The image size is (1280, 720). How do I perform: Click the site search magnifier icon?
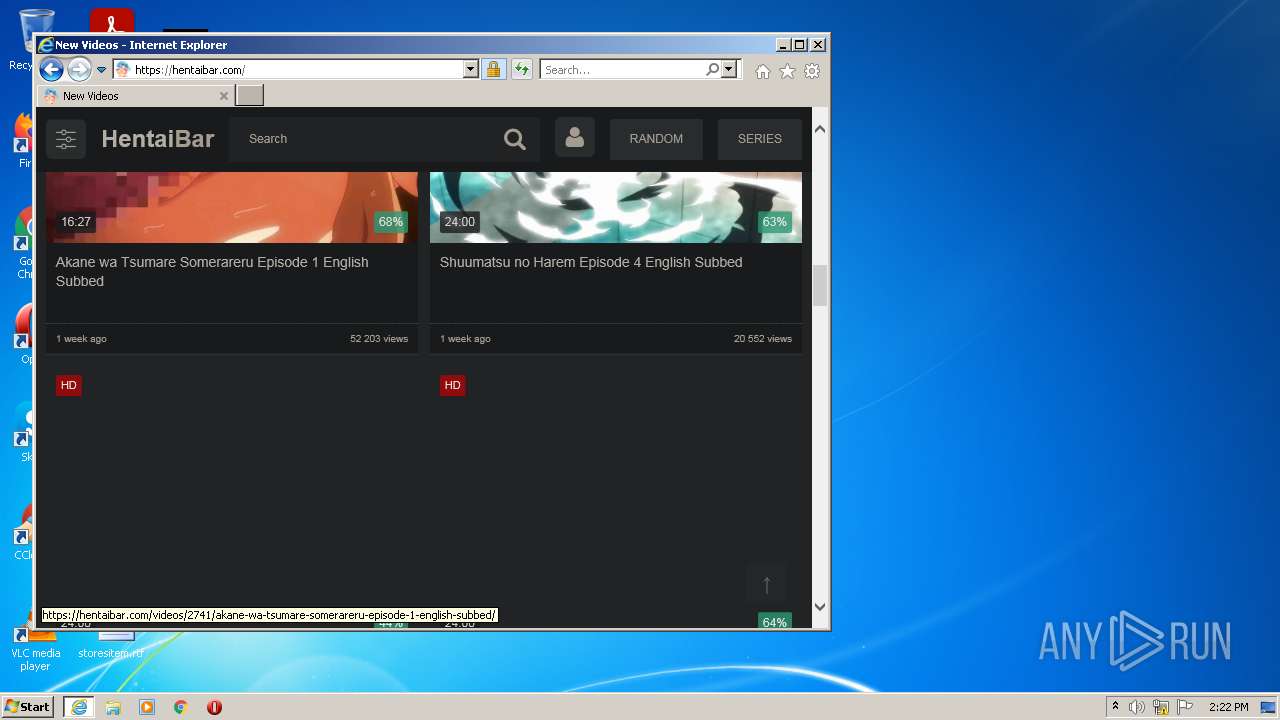515,139
